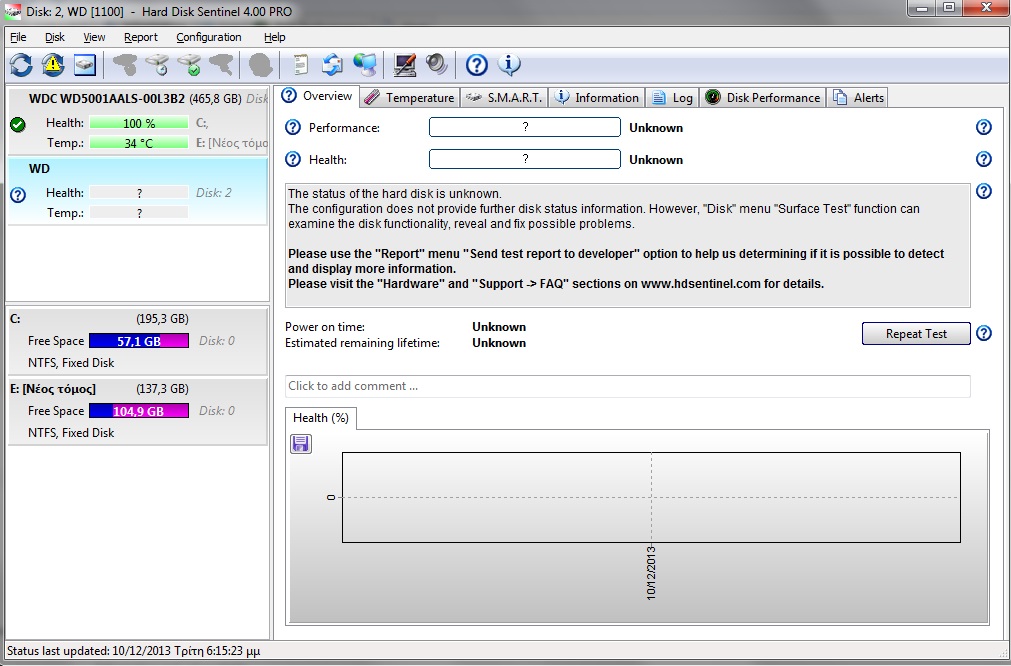Click Estimated remaining lifetime Unknown value
Viewport: 1011px width, 666px height.
499,343
